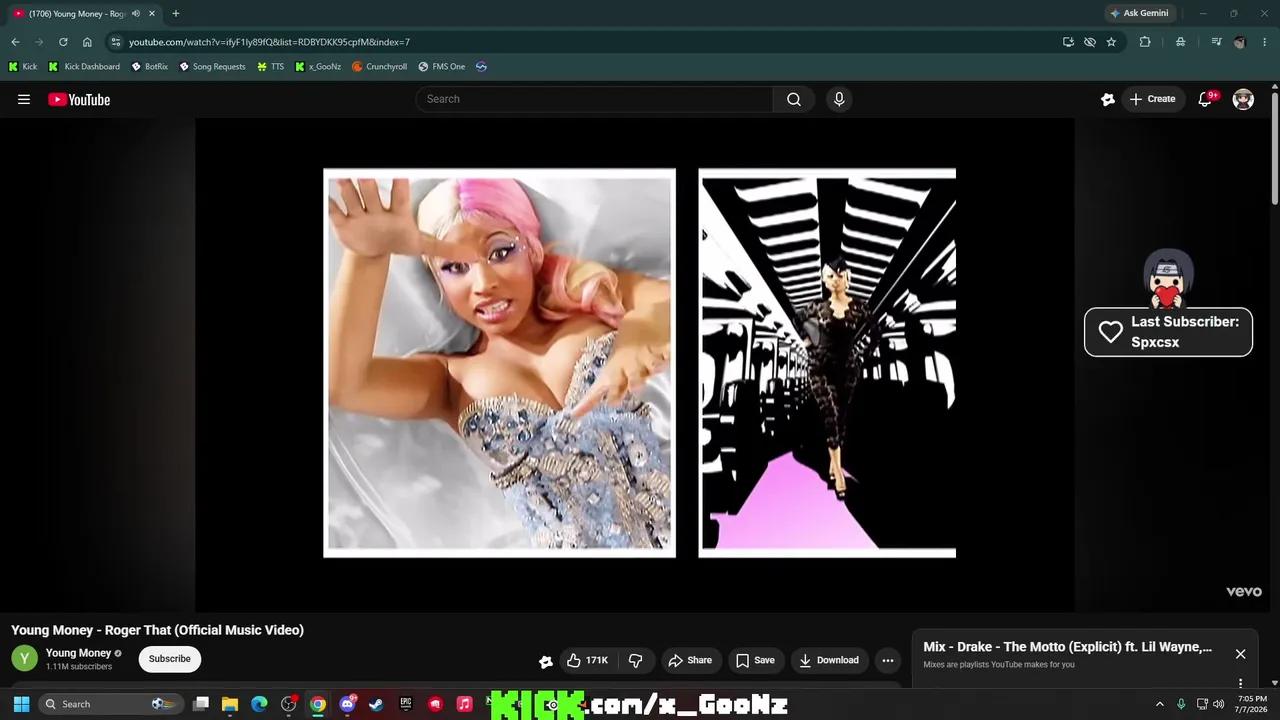1280x720 pixels.
Task: Open the Chrome three-dot menu
Action: pyautogui.click(x=1265, y=42)
